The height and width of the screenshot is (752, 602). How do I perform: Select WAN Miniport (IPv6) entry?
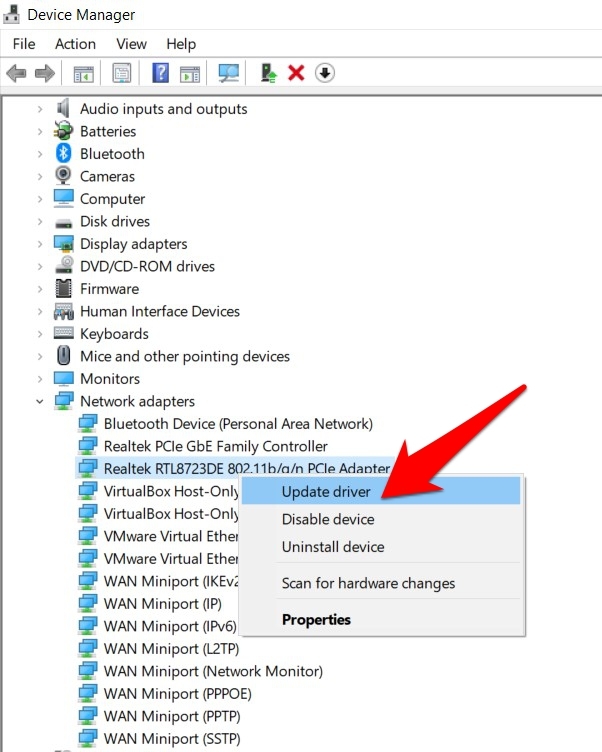coord(170,626)
